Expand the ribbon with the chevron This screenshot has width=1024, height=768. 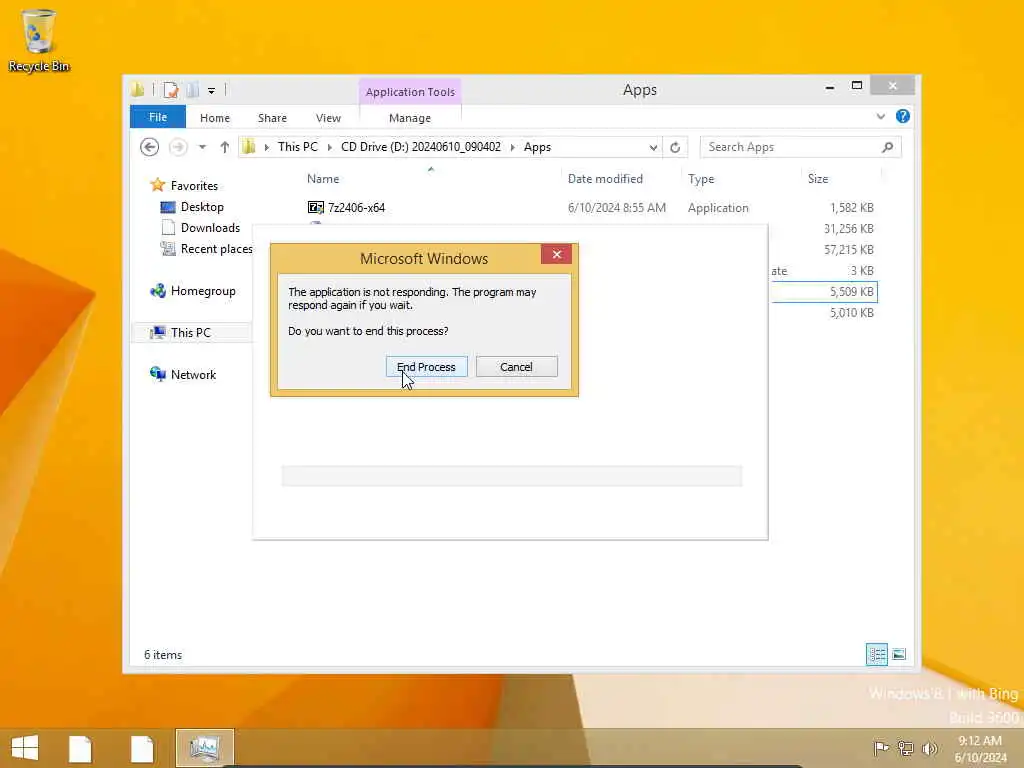880,116
